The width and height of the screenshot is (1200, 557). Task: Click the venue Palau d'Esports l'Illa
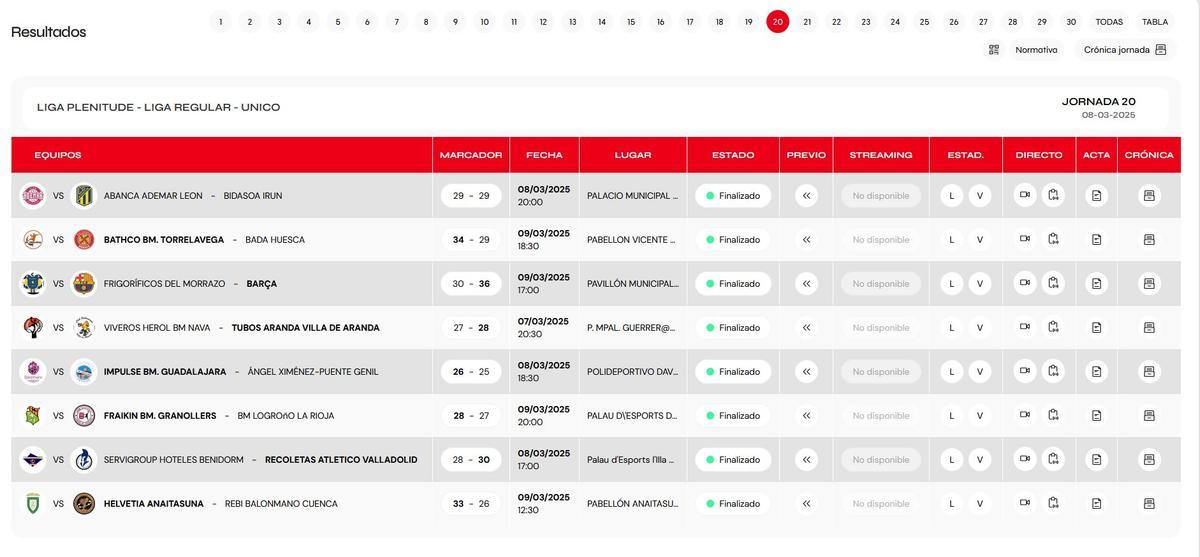[630, 460]
